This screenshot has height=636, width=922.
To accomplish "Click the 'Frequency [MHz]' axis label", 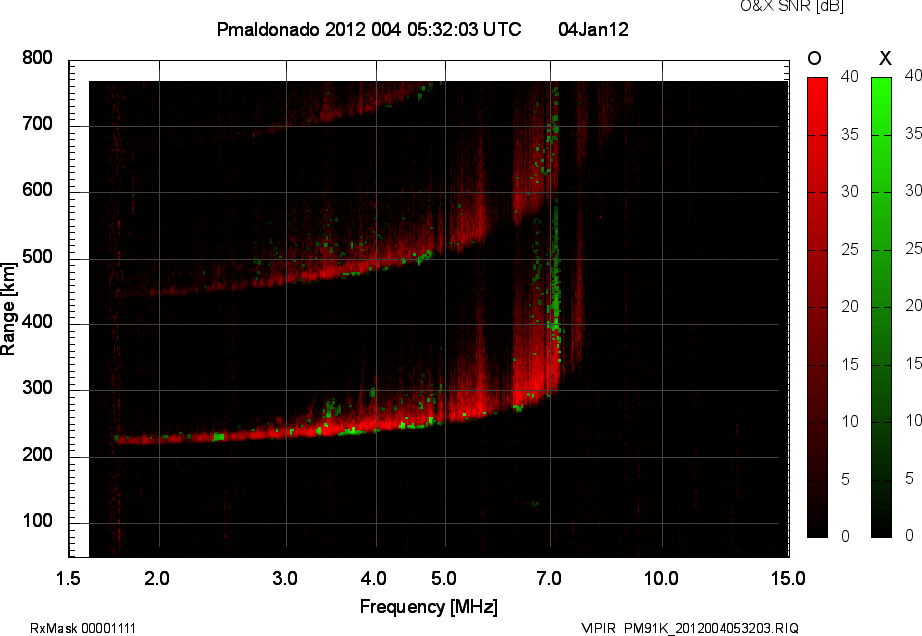I will 429,607.
